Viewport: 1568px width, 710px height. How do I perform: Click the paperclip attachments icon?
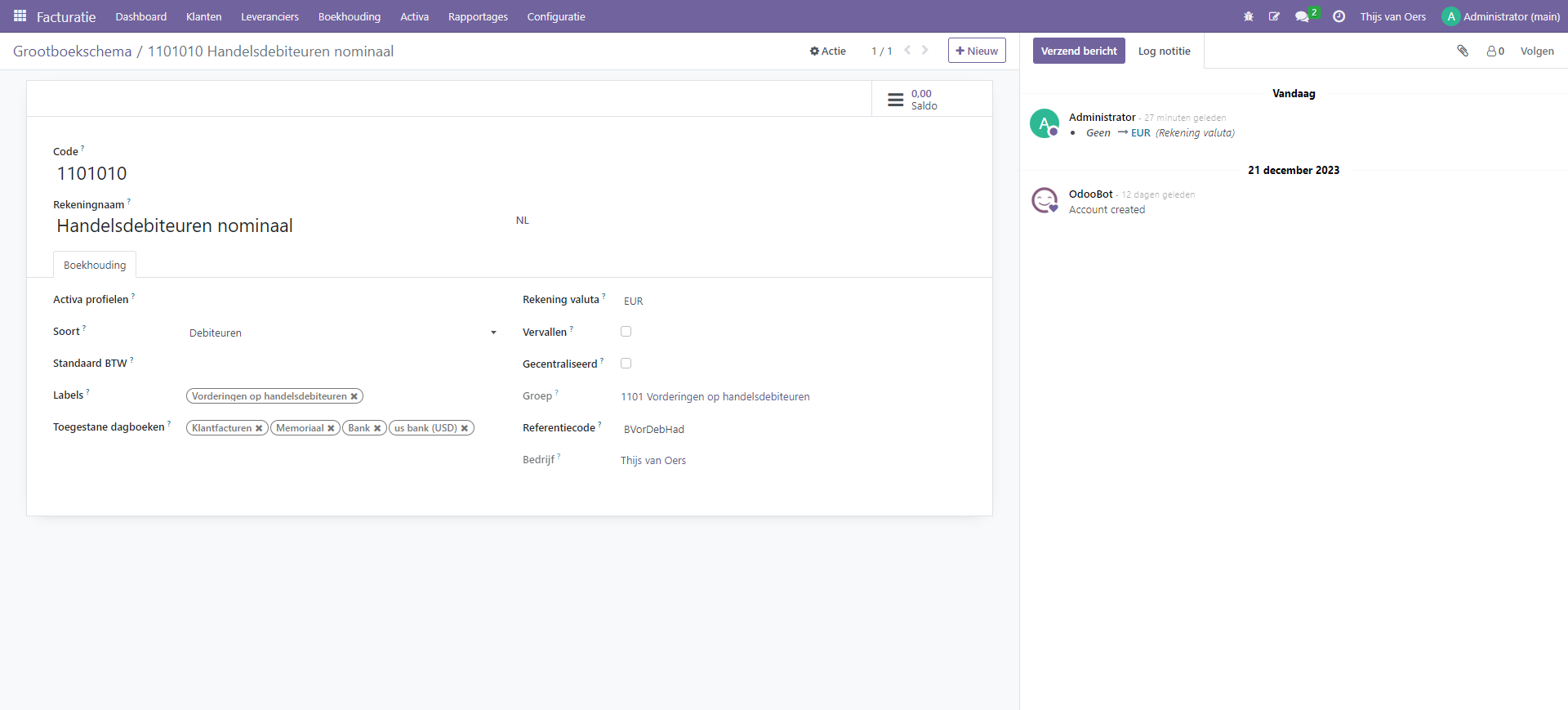1463,51
